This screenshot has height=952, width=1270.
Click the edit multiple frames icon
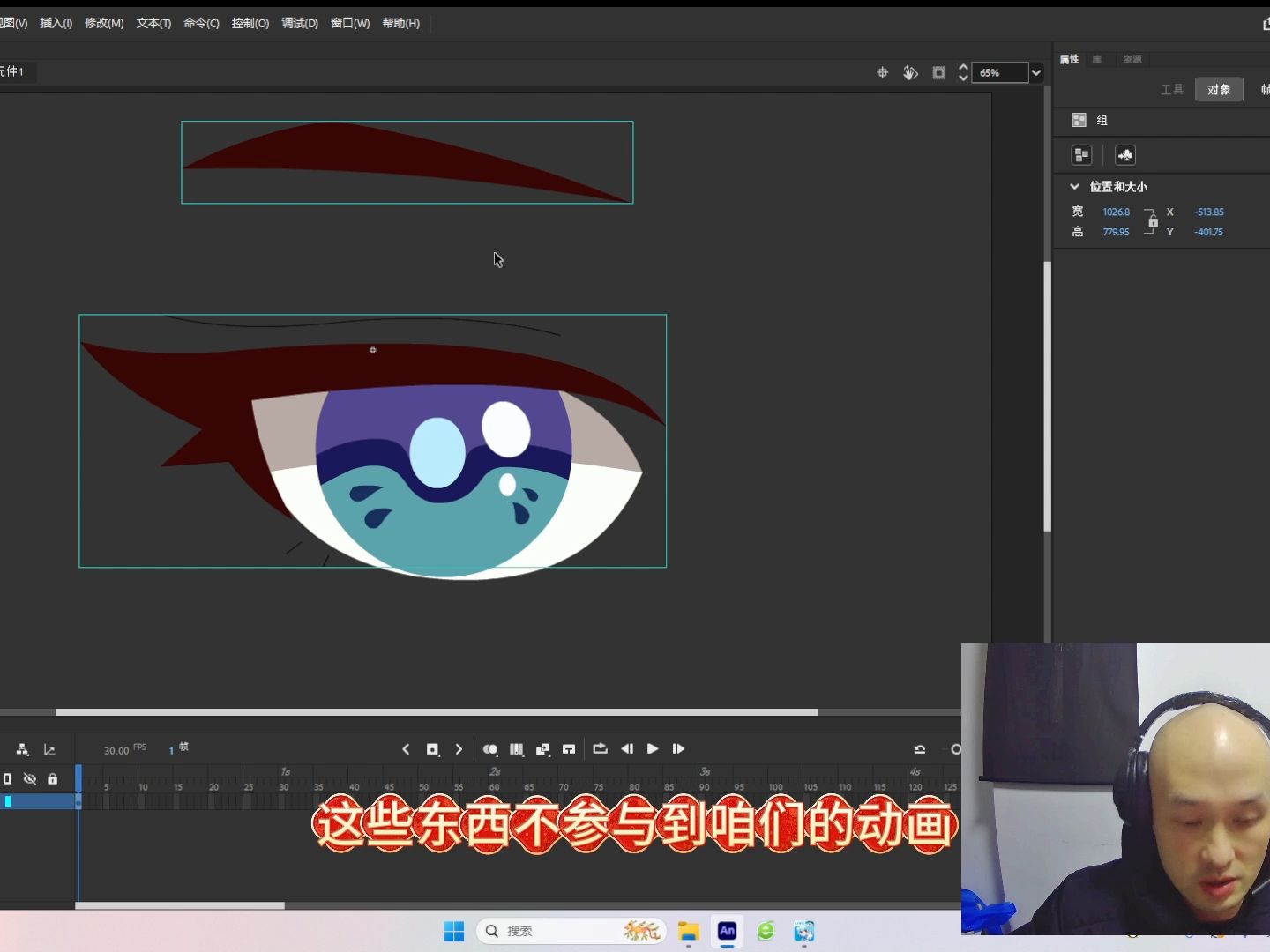point(517,749)
